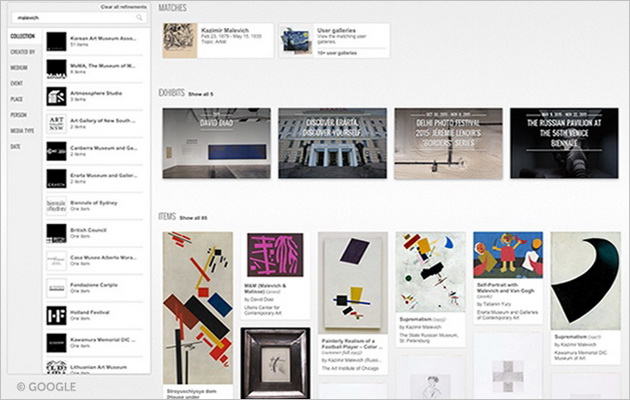Select MoMA, The Museum of M... collection
The height and width of the screenshot is (400, 630).
tap(103, 66)
